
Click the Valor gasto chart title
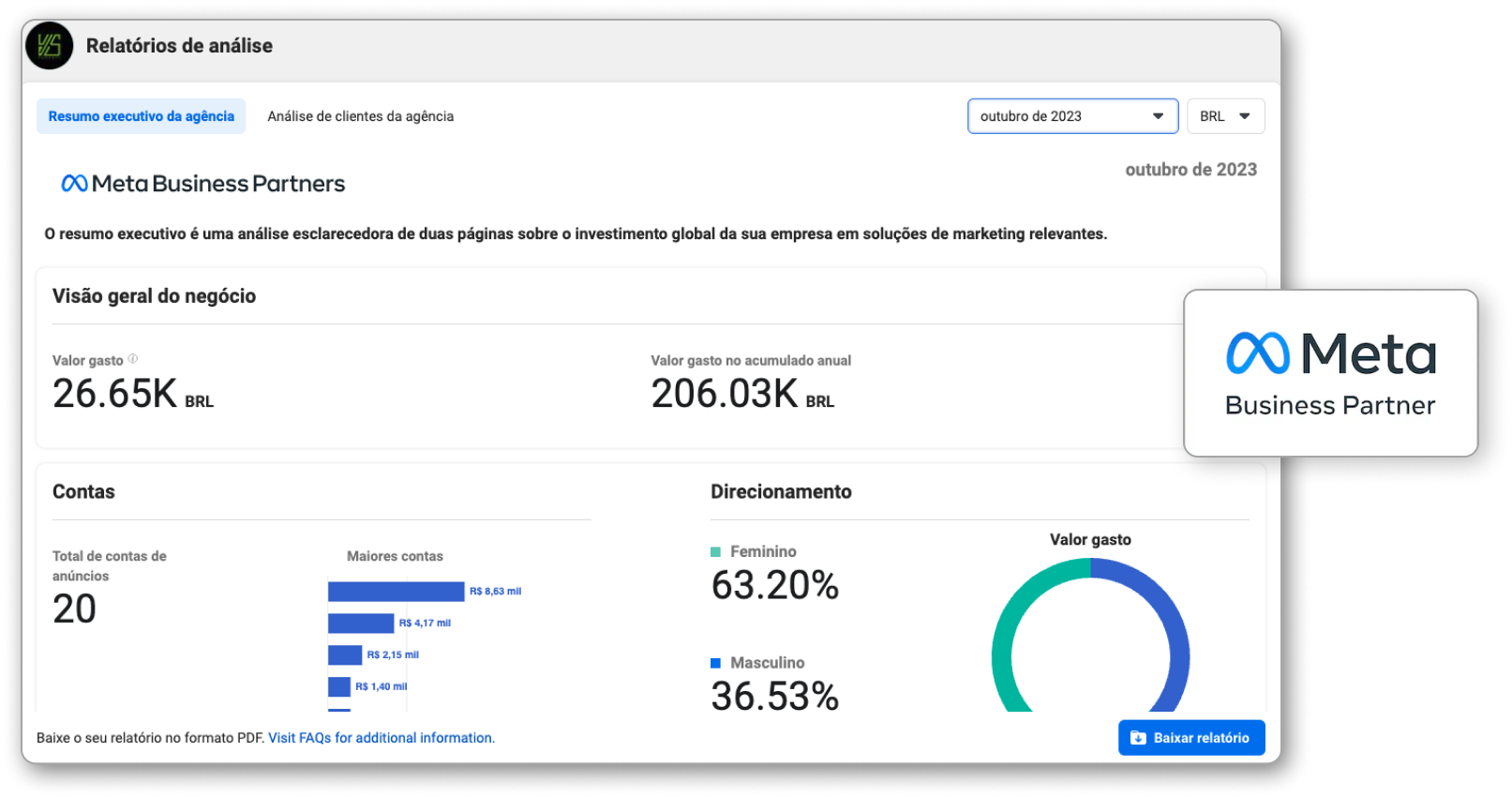coord(1090,540)
